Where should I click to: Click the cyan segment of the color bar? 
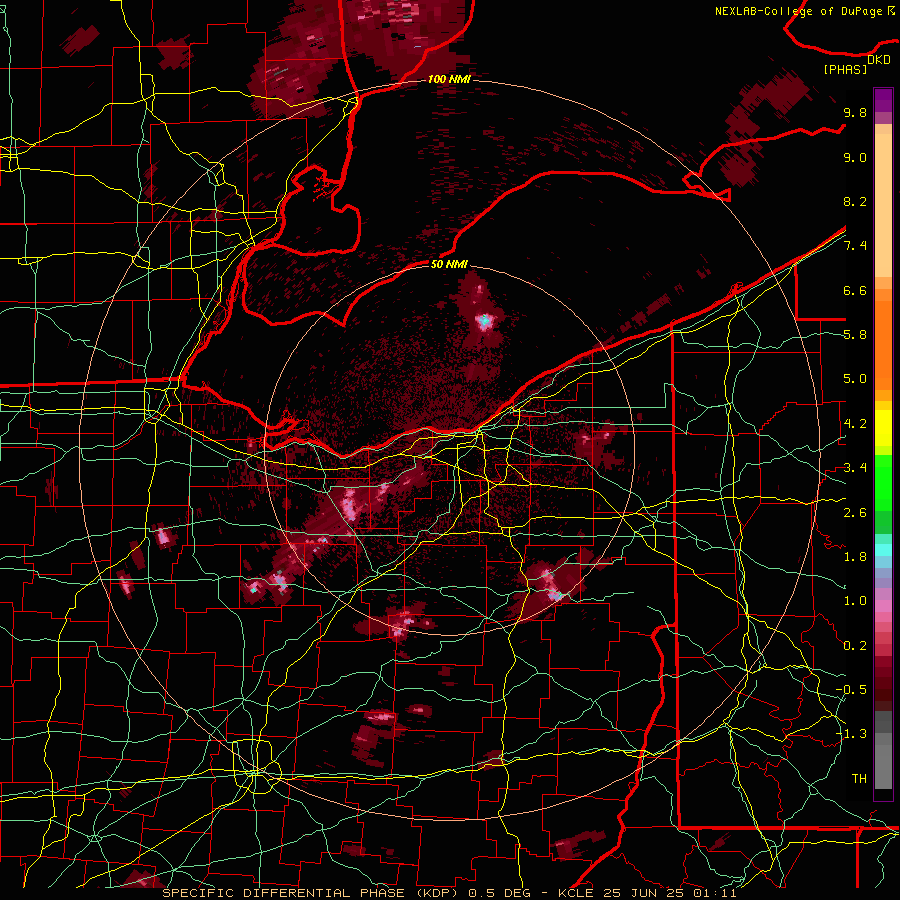pyautogui.click(x=883, y=550)
